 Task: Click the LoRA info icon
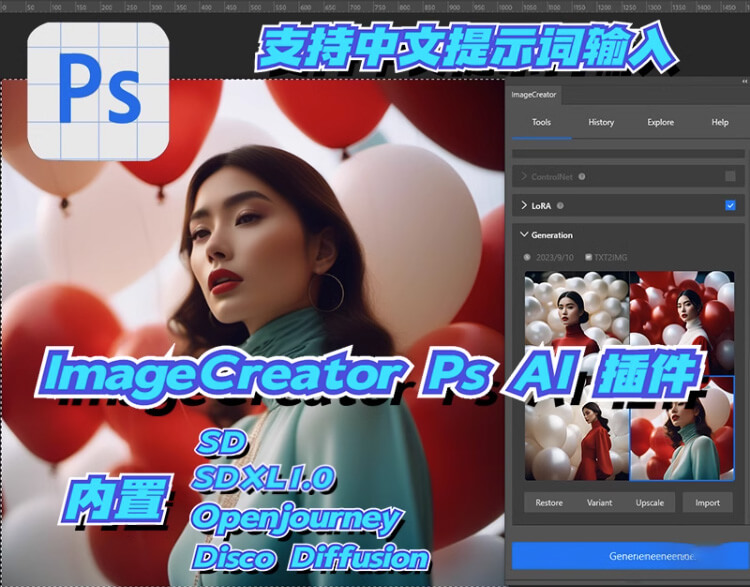(x=560, y=206)
